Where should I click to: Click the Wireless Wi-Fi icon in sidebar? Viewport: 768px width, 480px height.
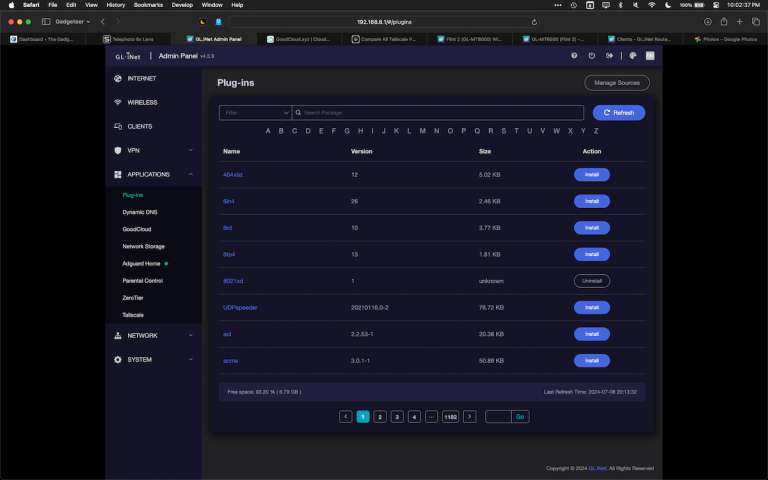(x=118, y=102)
